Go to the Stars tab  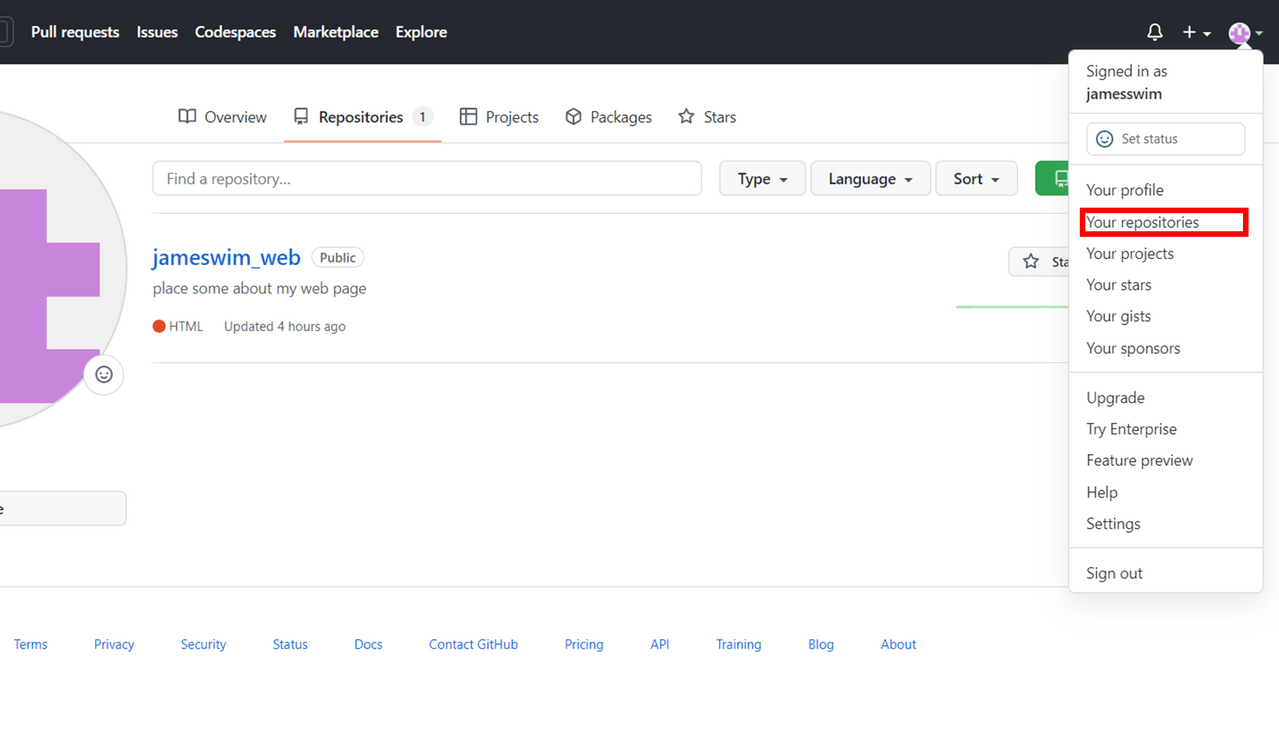point(707,117)
